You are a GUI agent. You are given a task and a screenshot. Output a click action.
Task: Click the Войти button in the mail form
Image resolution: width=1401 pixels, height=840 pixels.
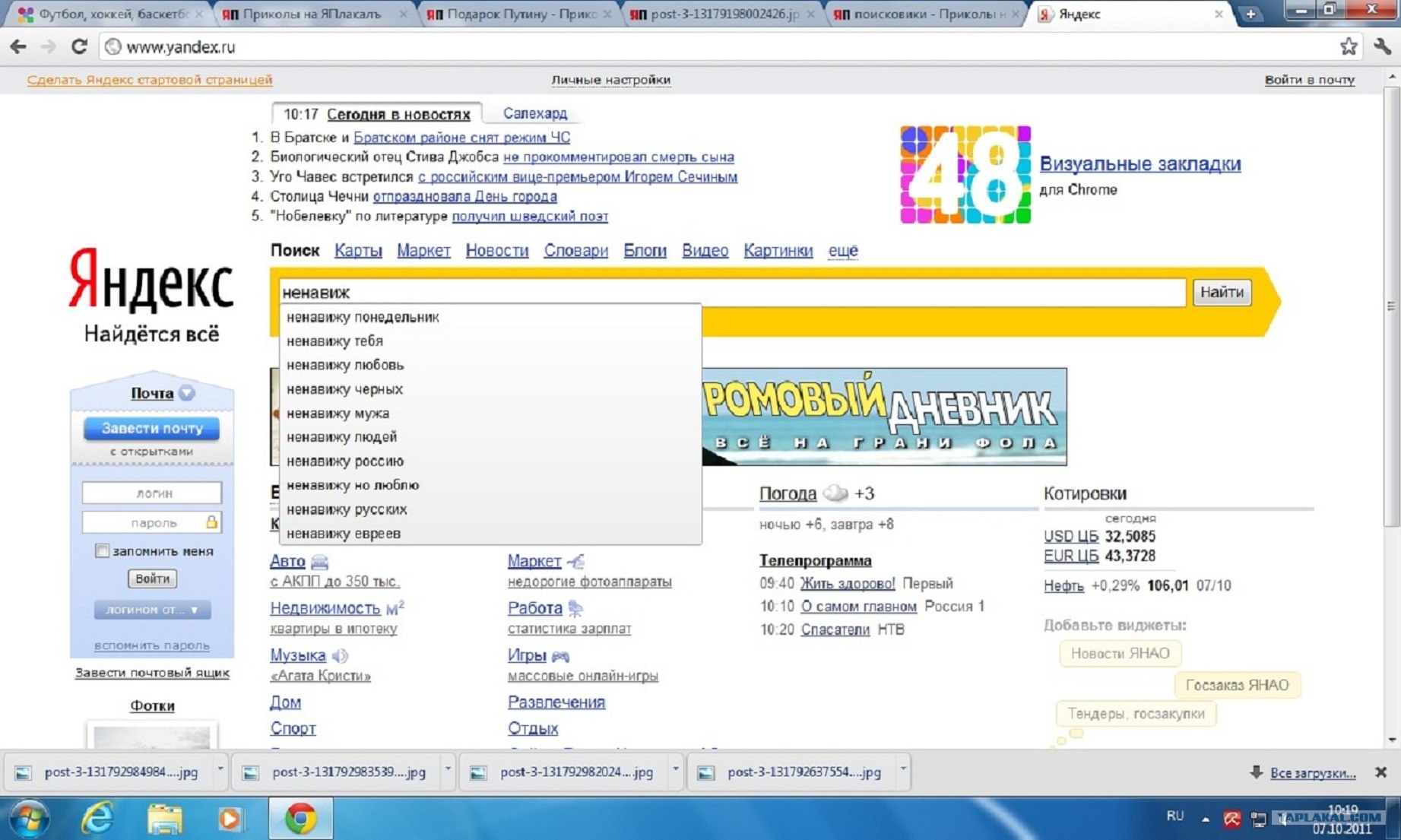click(x=152, y=578)
